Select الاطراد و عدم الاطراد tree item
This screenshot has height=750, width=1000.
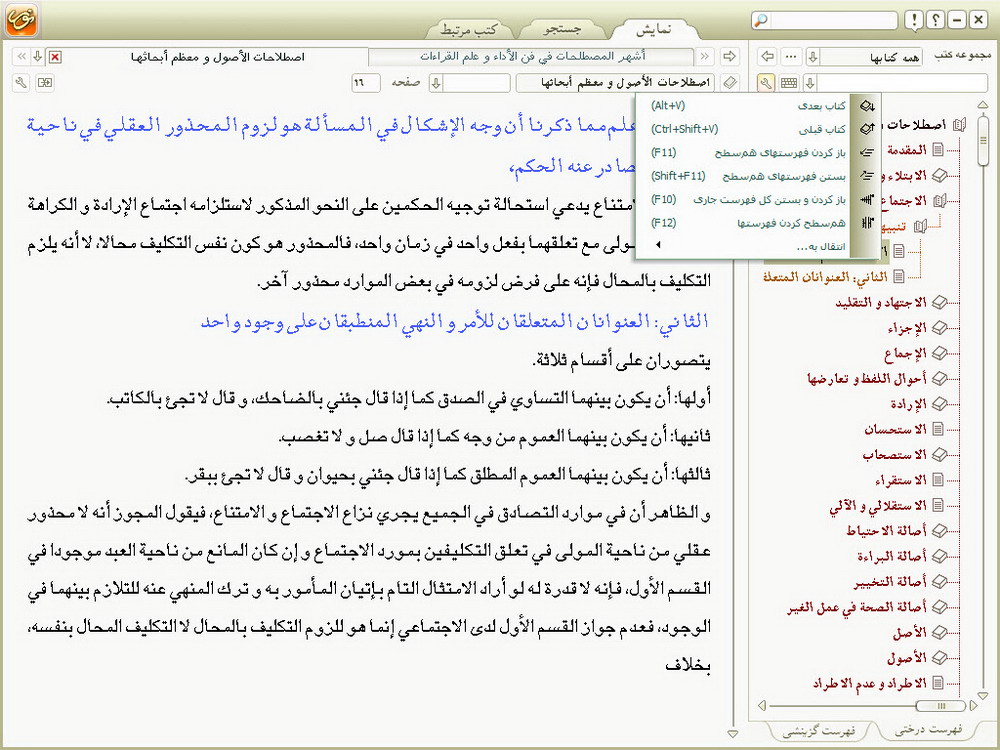tap(869, 683)
